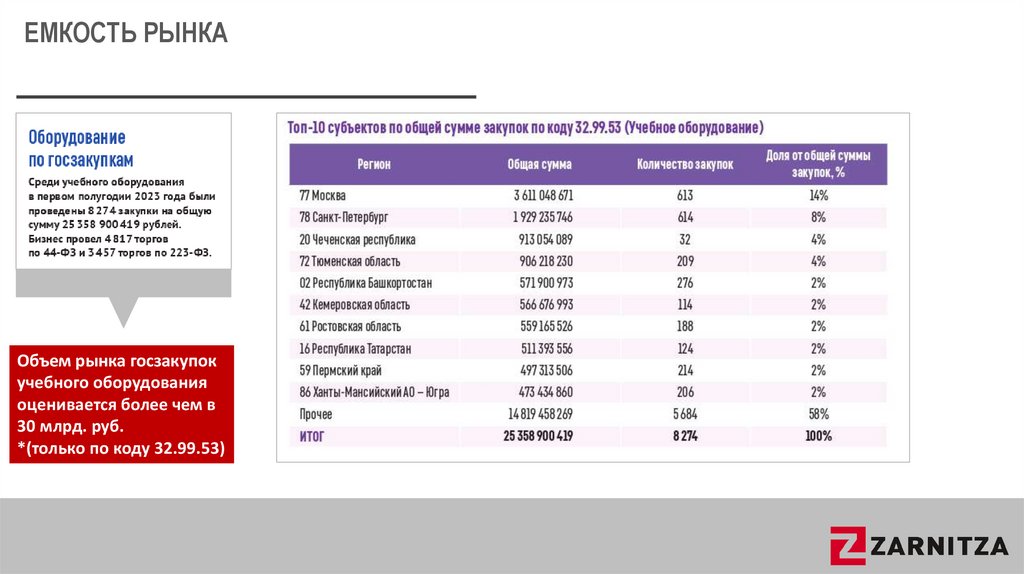Click the 'Доля от общей суммы закупок, %' header

818,164
